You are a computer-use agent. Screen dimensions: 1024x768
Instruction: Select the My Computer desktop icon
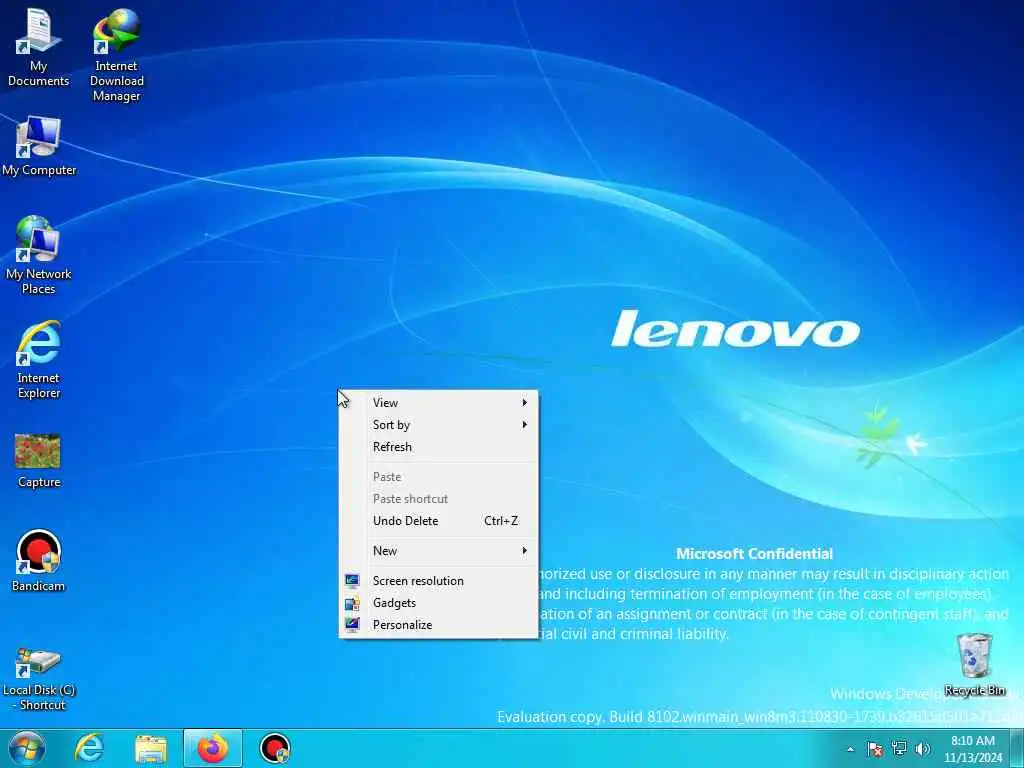point(39,146)
